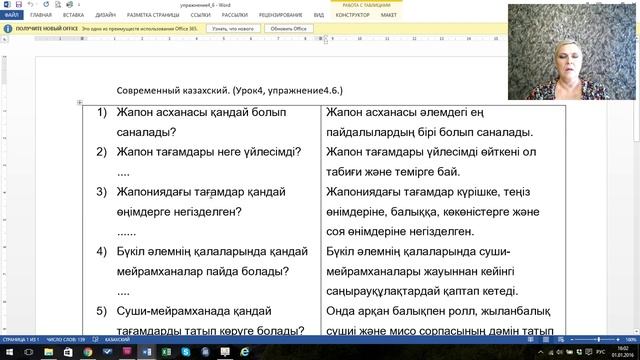Viewport: 640px width, 360px height.
Task: Open the РАССЫЛКИ ribbon tab
Action: (235, 15)
